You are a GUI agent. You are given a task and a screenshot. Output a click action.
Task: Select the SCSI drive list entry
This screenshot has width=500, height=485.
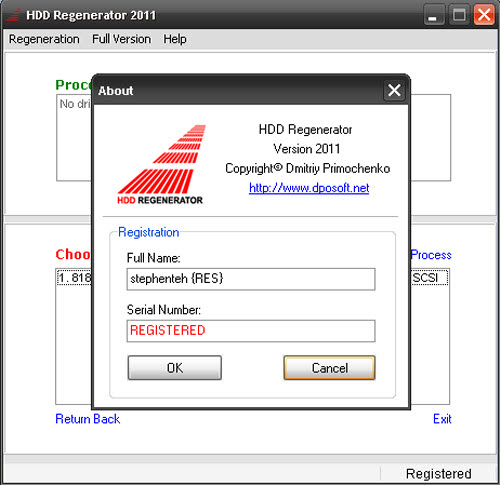pos(252,277)
